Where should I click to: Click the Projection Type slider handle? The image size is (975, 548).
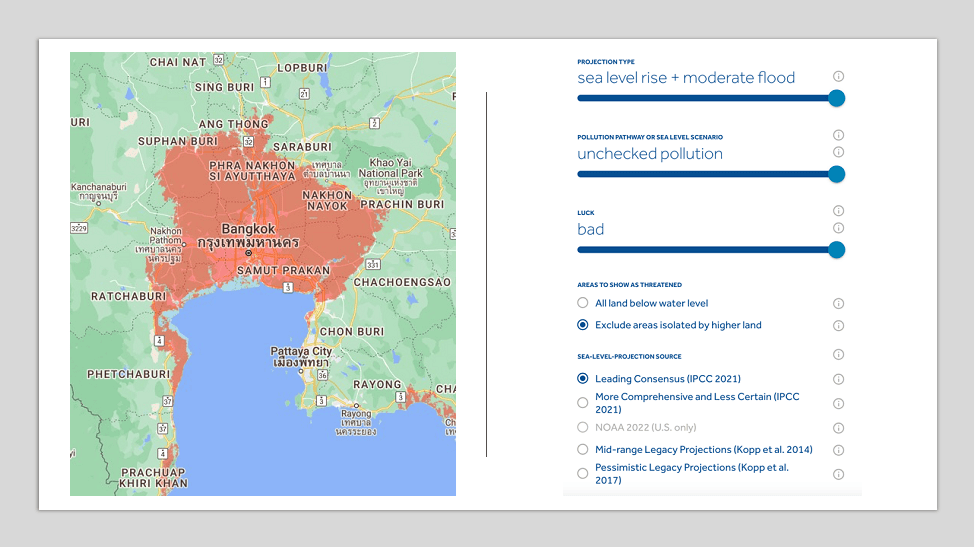[837, 98]
